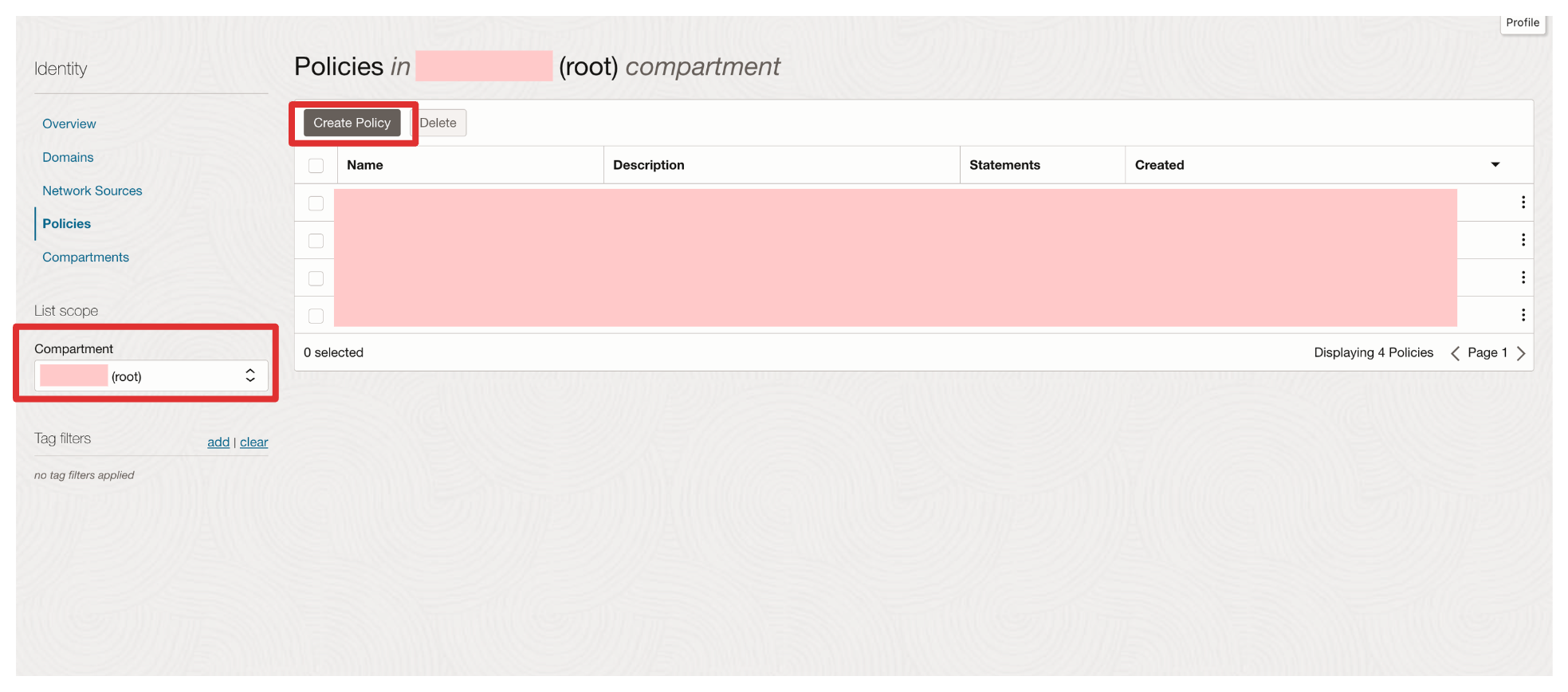The width and height of the screenshot is (1568, 692).
Task: Check the select-all policies checkbox
Action: pyautogui.click(x=316, y=166)
